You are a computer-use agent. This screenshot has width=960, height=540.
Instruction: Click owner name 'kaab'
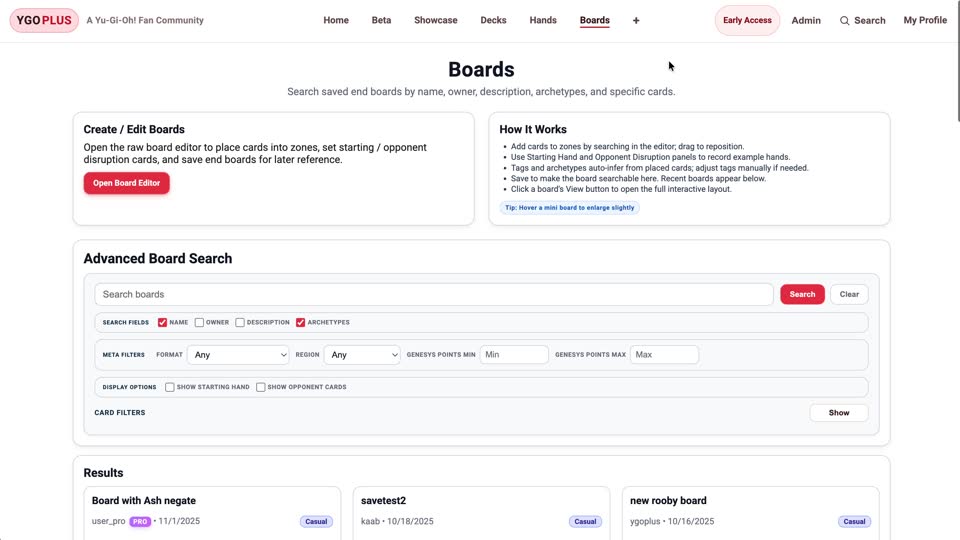370,522
